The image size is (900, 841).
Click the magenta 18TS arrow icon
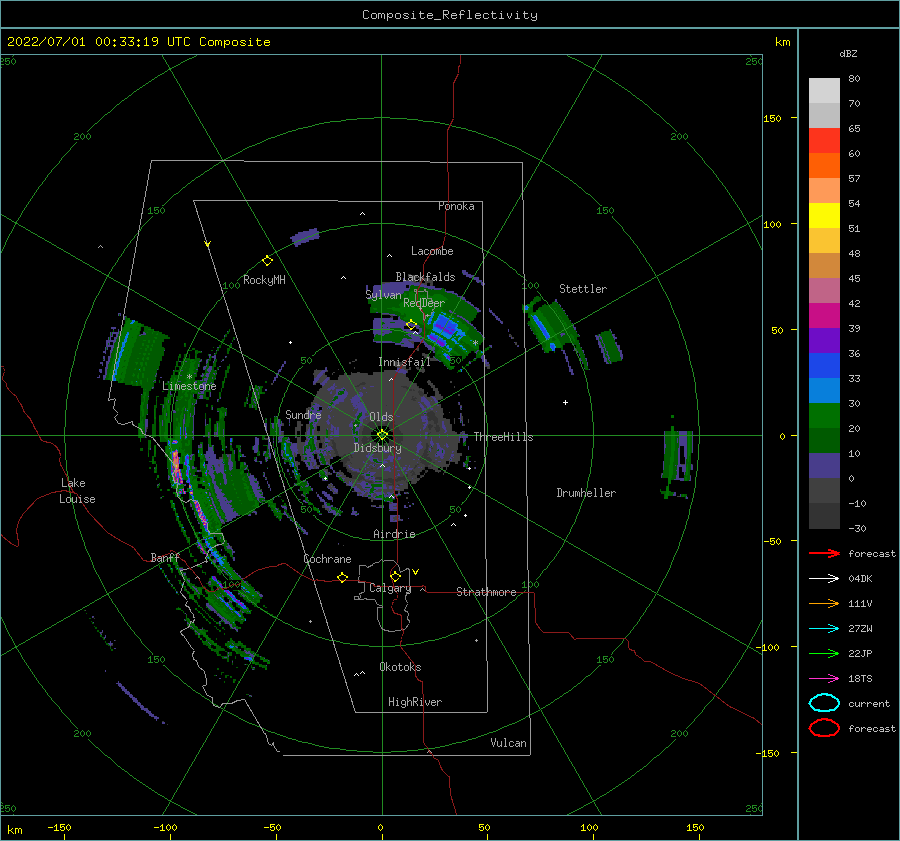(x=824, y=679)
